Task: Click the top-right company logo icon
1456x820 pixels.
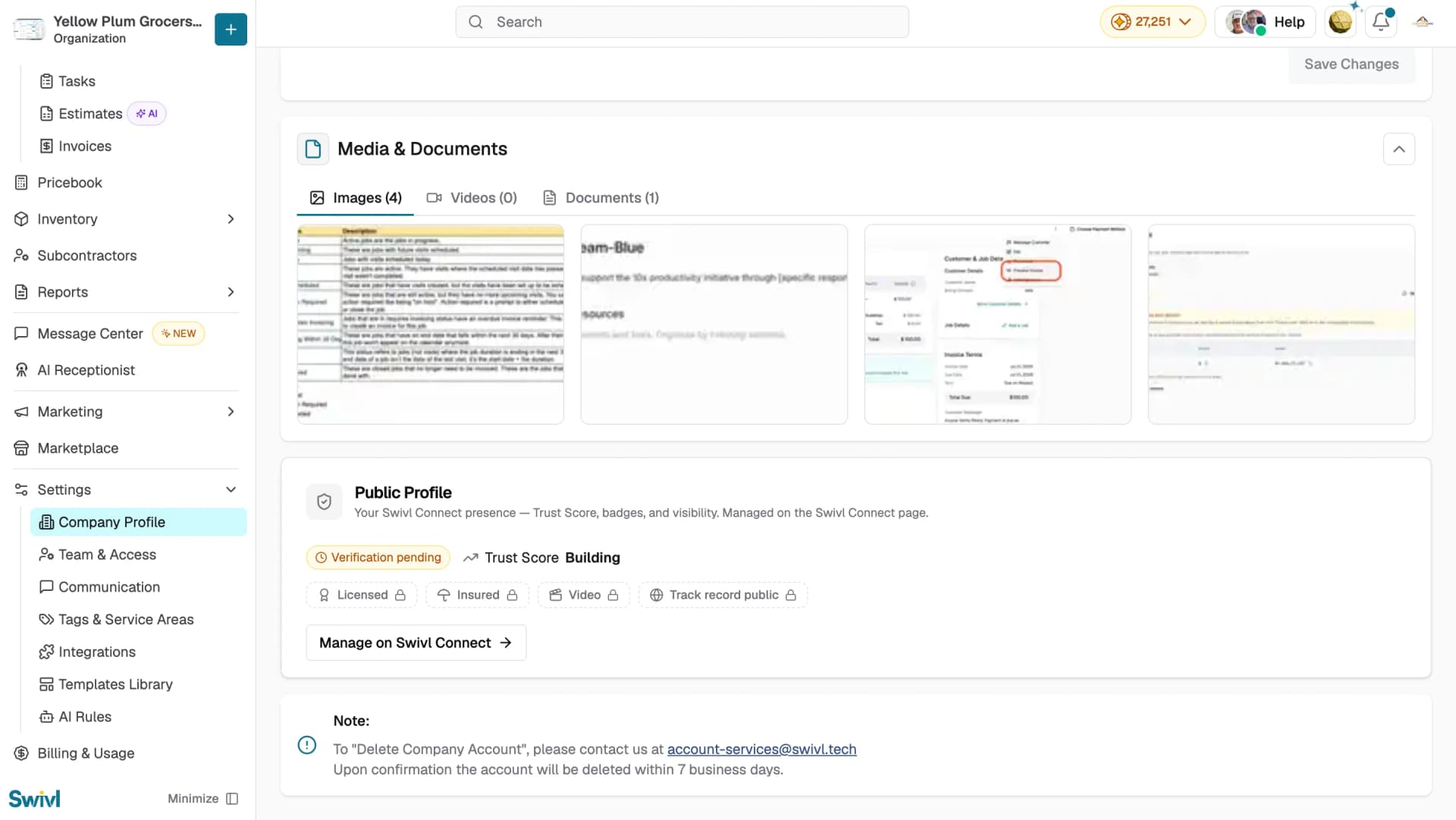Action: [1423, 22]
